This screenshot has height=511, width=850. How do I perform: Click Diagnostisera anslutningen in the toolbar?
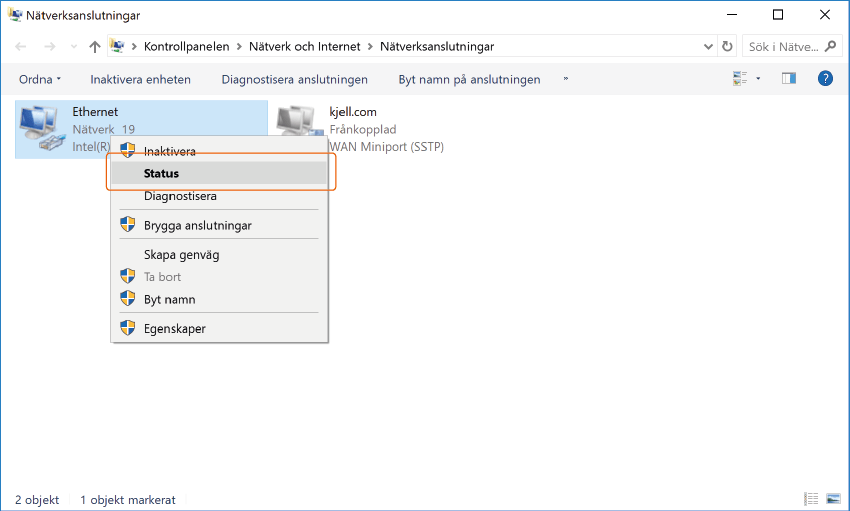coord(294,79)
